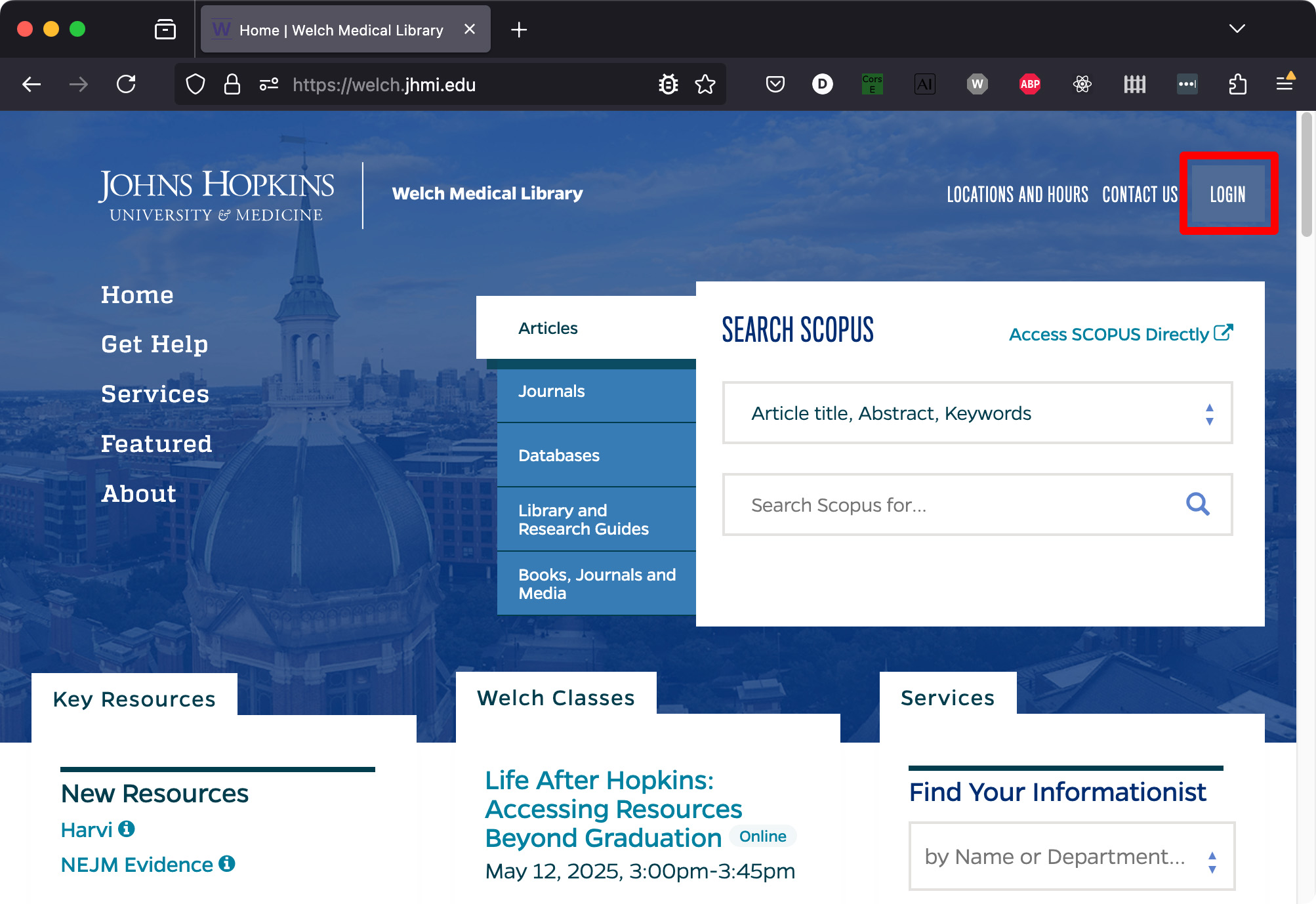Bookmark this page with the star icon

705,84
